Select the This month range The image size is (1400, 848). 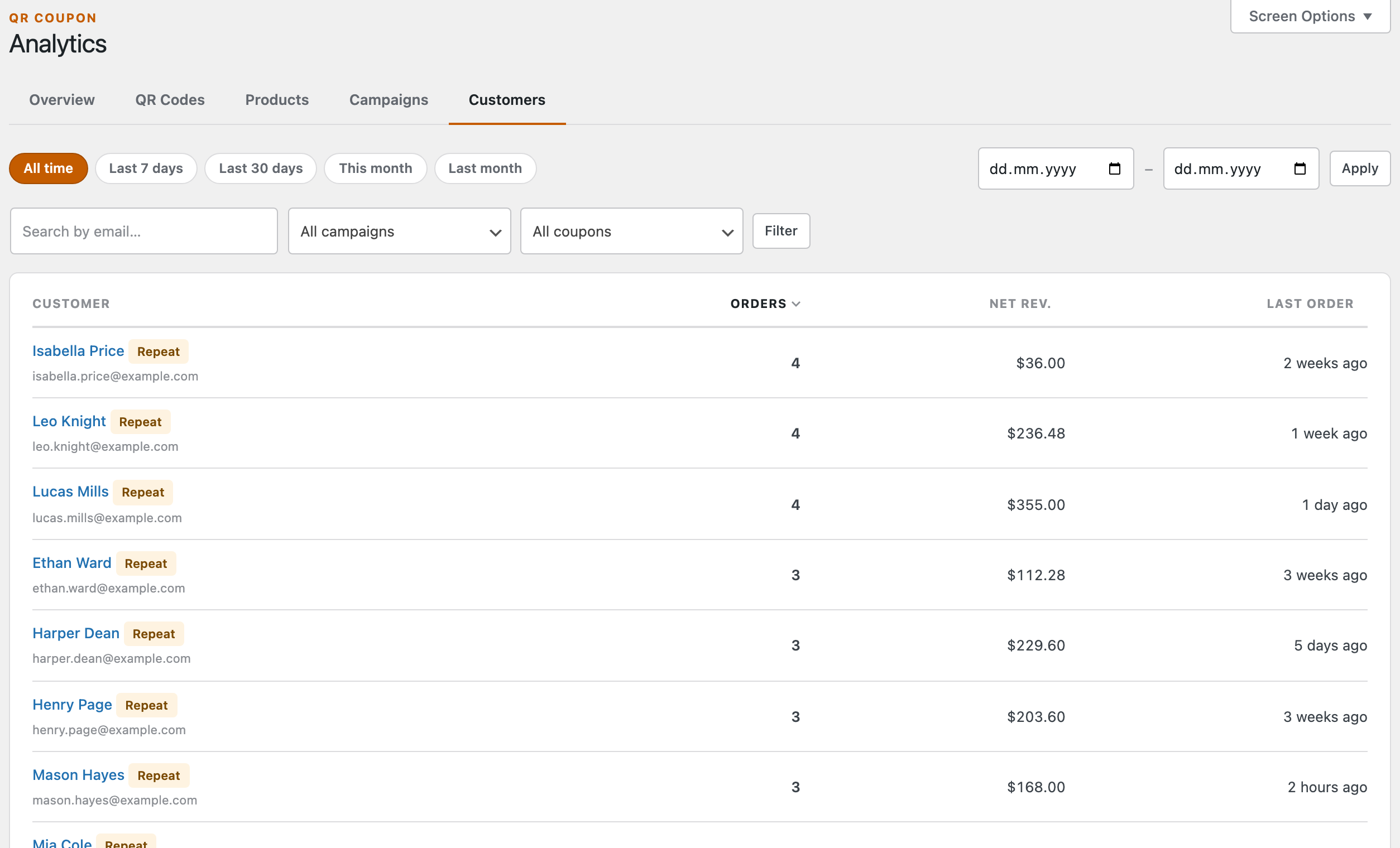[x=376, y=168]
